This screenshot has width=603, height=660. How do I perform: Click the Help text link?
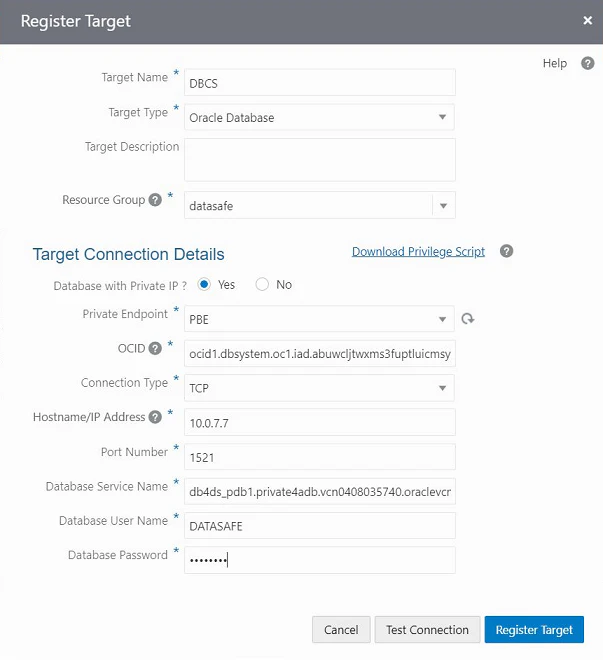tap(555, 63)
